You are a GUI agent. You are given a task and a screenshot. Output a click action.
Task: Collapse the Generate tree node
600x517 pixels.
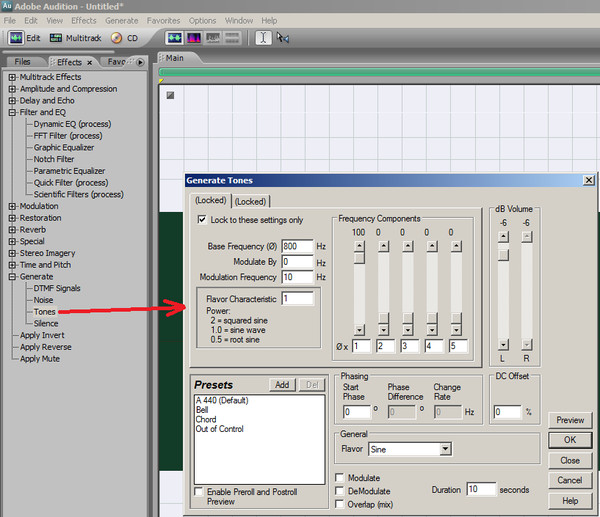click(x=12, y=277)
